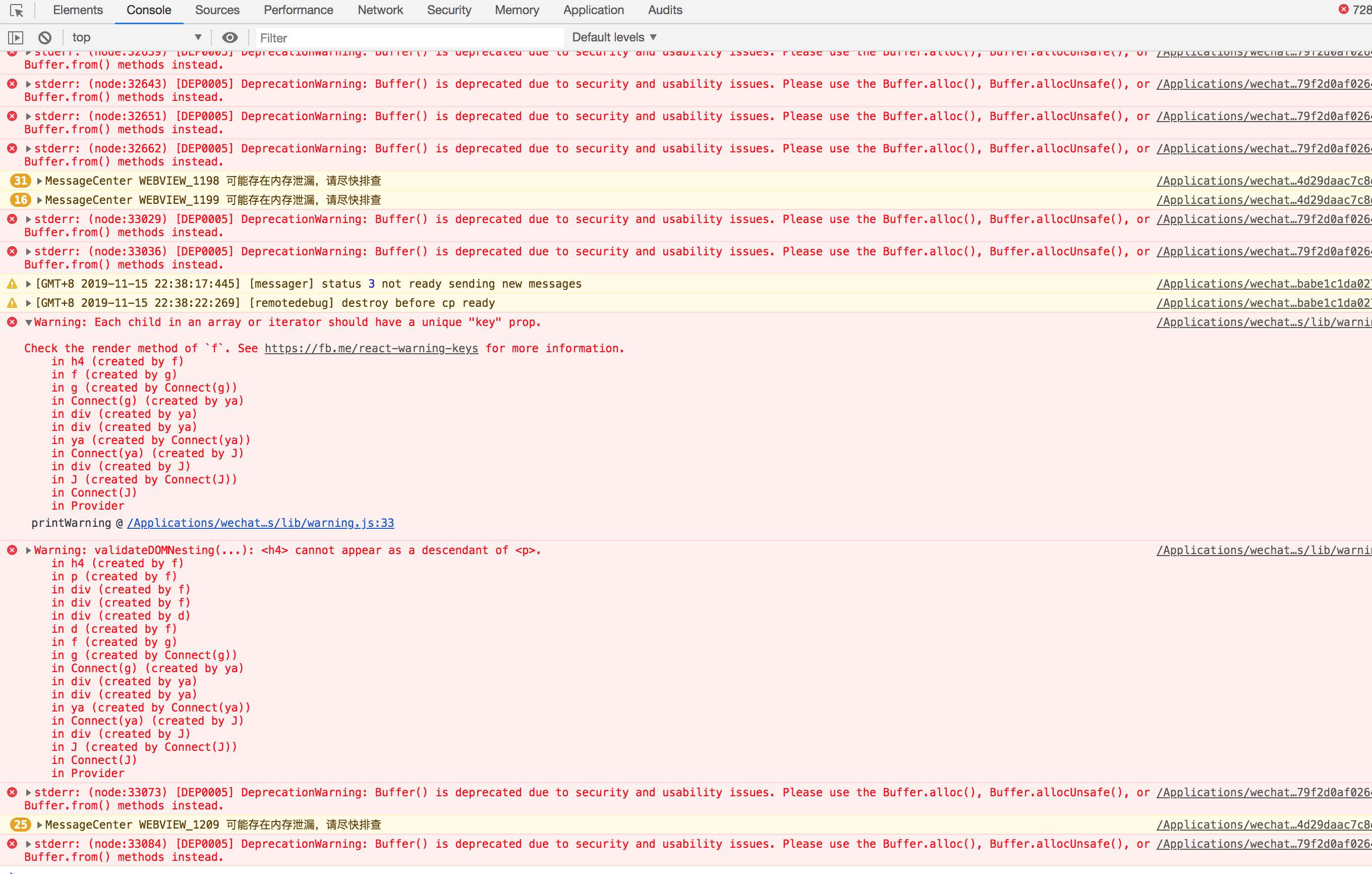Expand the stderr node:32662 error entry
1372x874 pixels.
tap(28, 149)
